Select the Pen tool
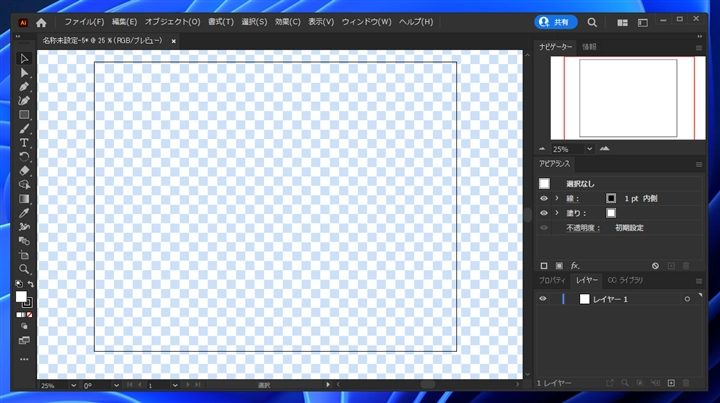720x403 pixels. [x=24, y=87]
